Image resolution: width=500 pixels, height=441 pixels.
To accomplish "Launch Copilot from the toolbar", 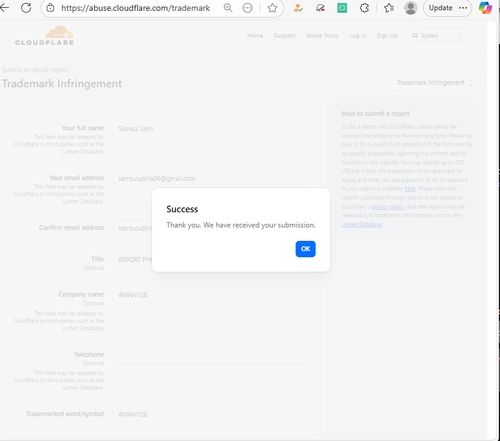I will pos(485,8).
